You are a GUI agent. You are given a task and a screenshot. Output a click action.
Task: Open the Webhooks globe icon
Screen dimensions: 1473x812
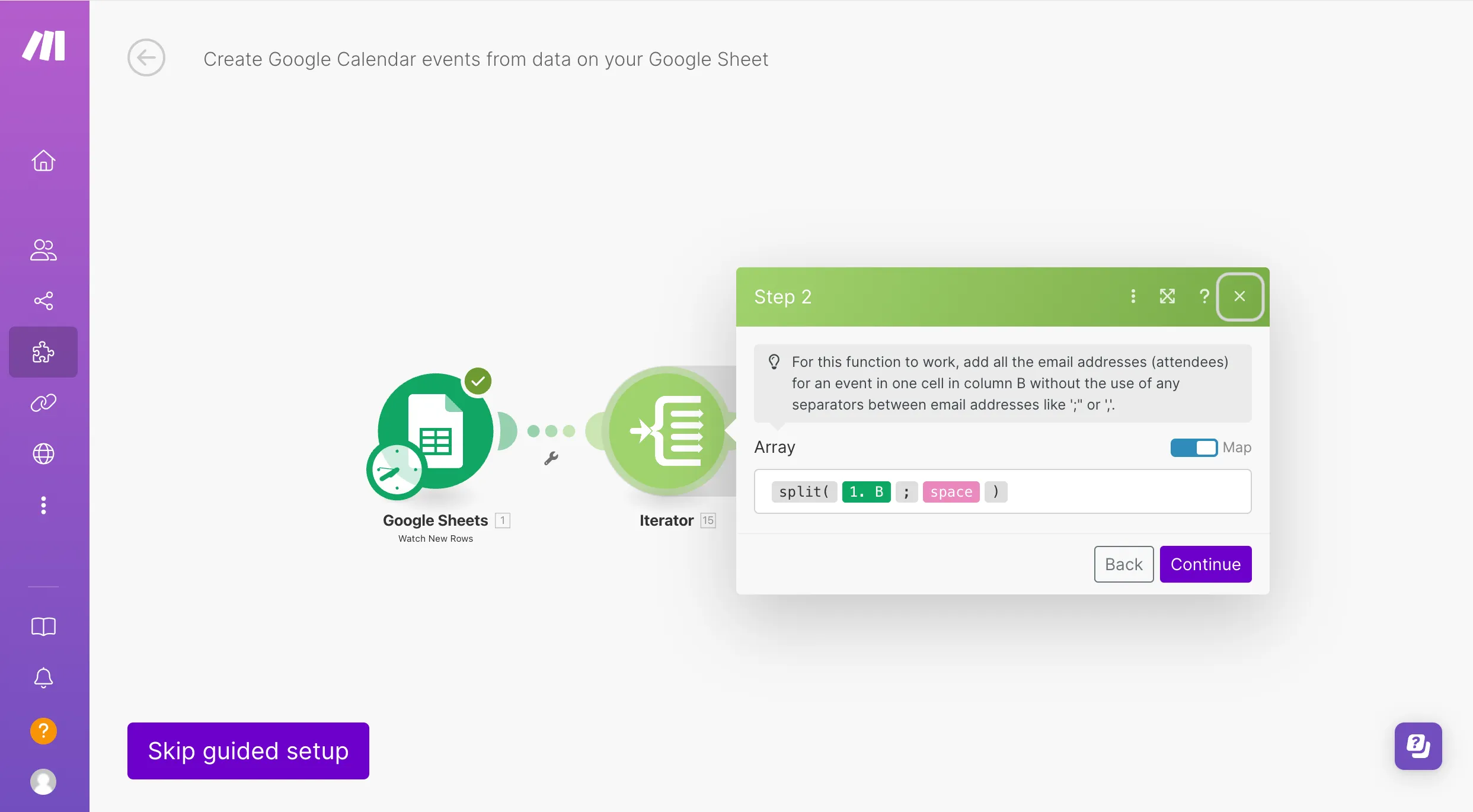43,454
